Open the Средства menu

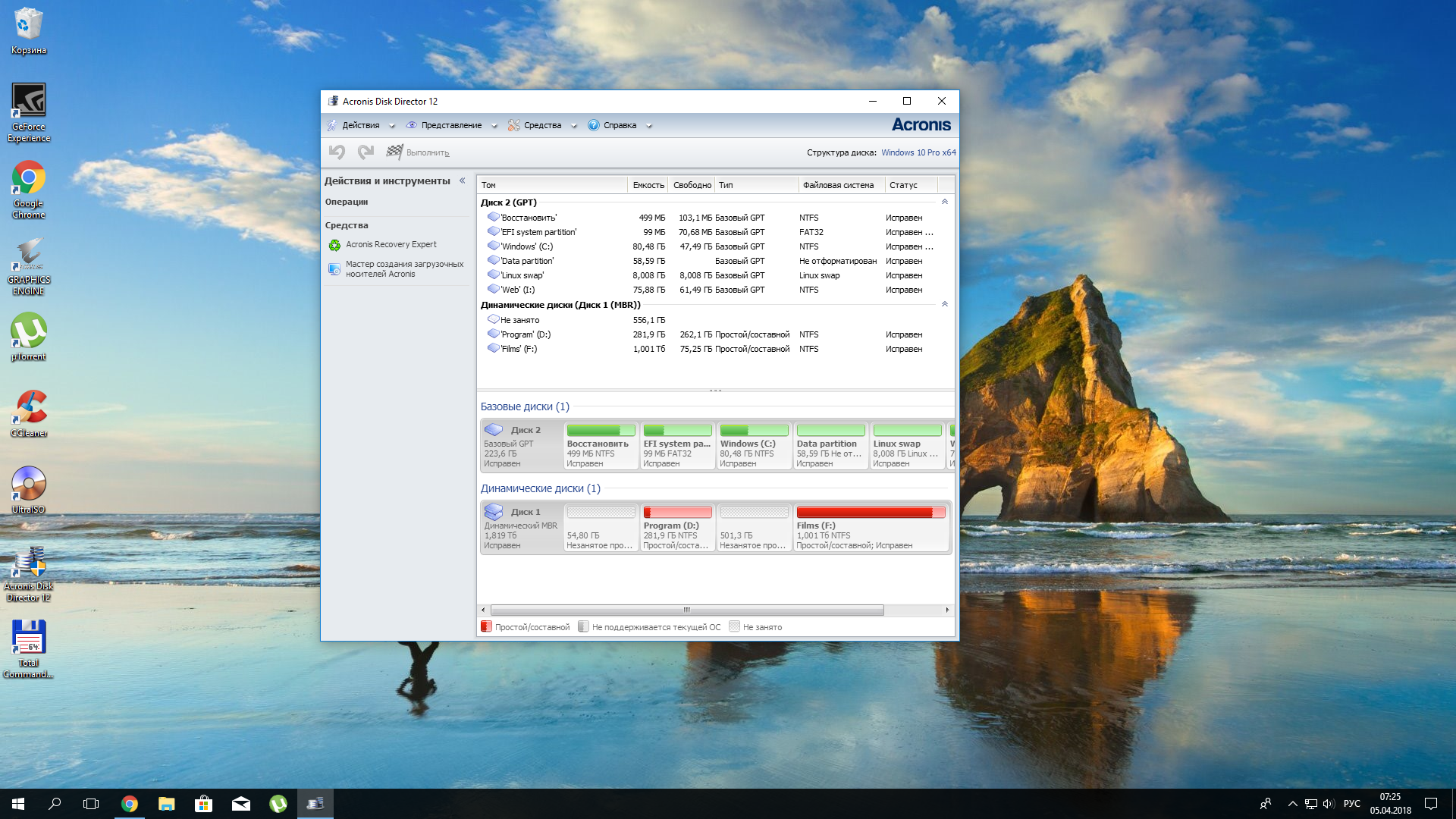pyautogui.click(x=542, y=125)
